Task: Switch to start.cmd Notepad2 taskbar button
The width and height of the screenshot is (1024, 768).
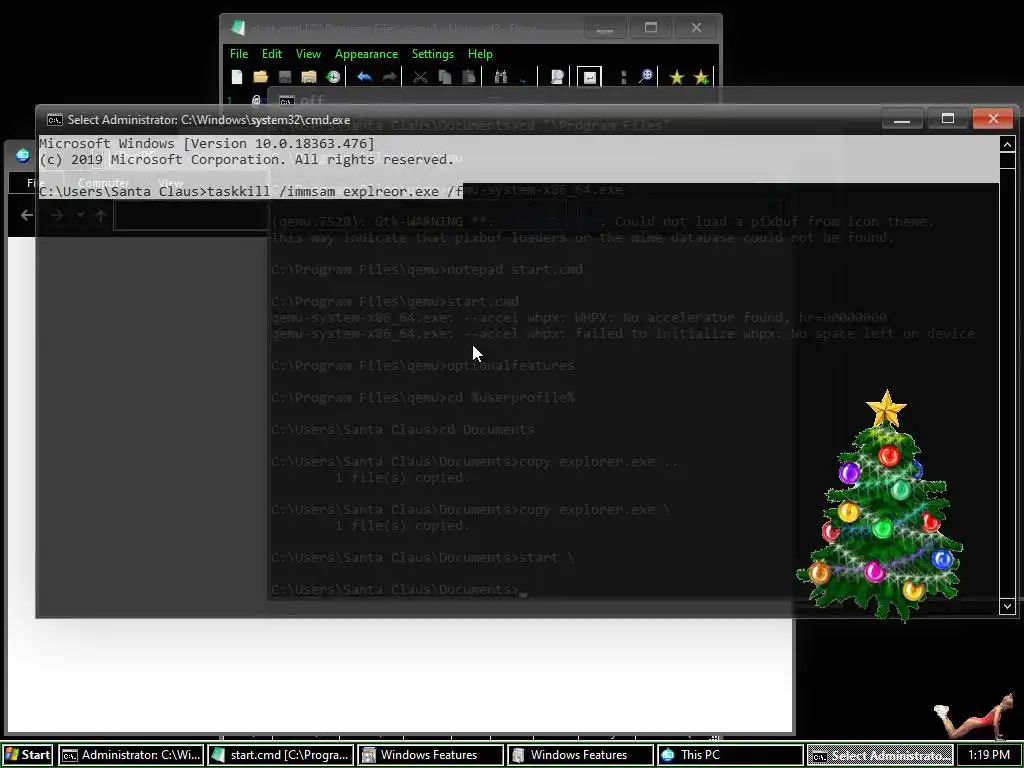Action: (x=281, y=755)
